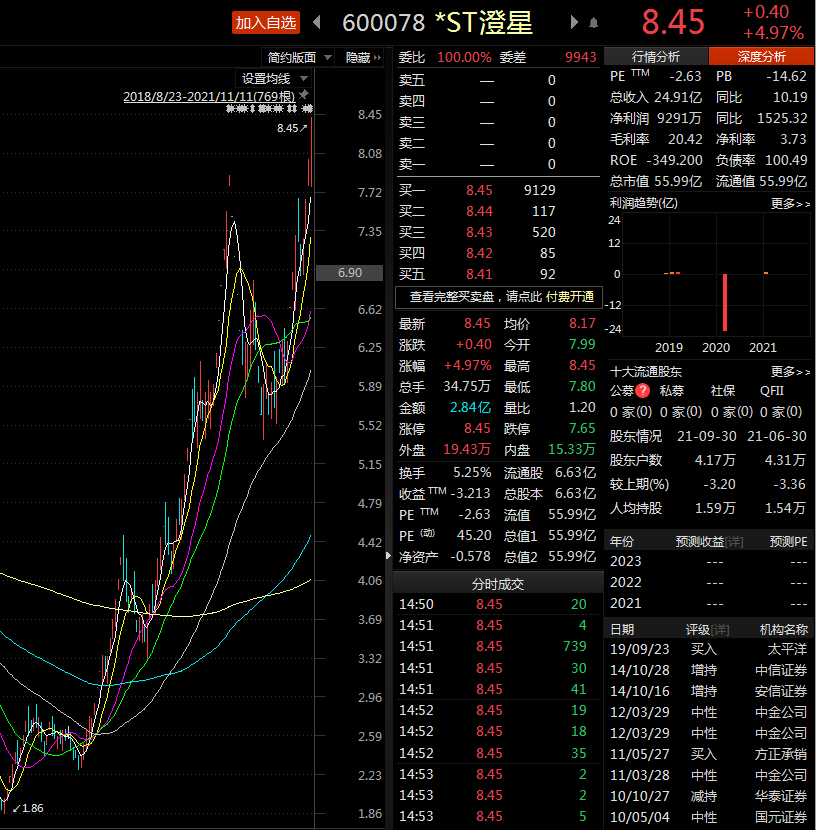Click the latest price 8.45 in header
Viewport: 816px width, 830px height.
click(x=673, y=22)
